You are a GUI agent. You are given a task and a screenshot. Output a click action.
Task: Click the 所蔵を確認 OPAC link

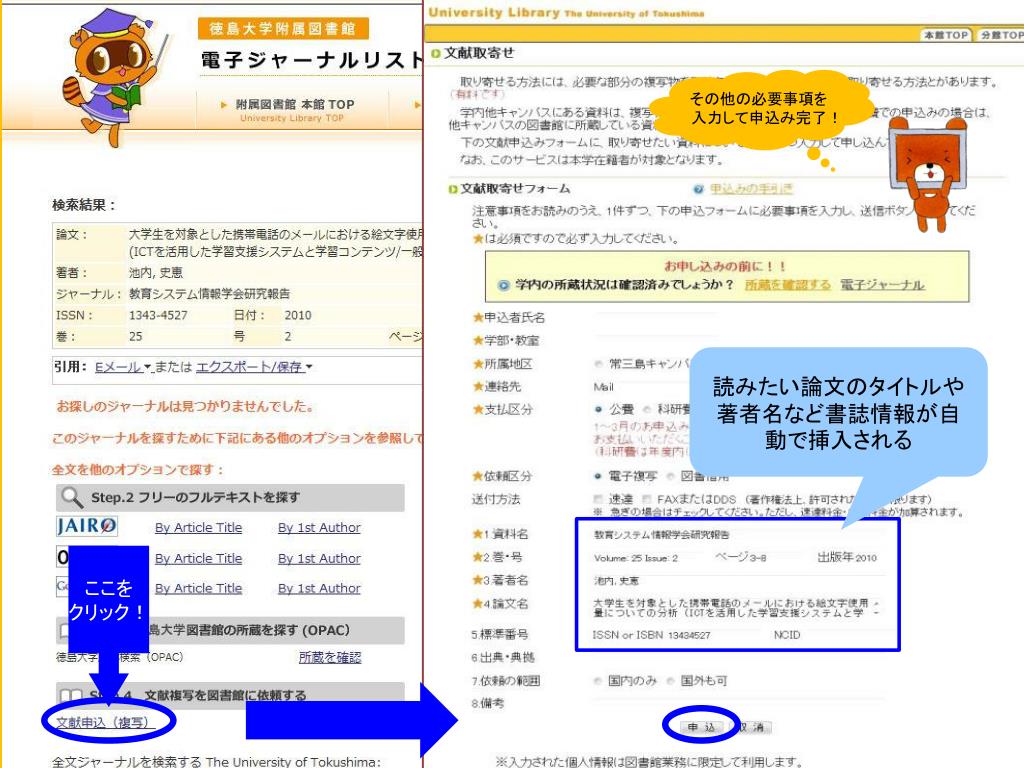click(330, 657)
